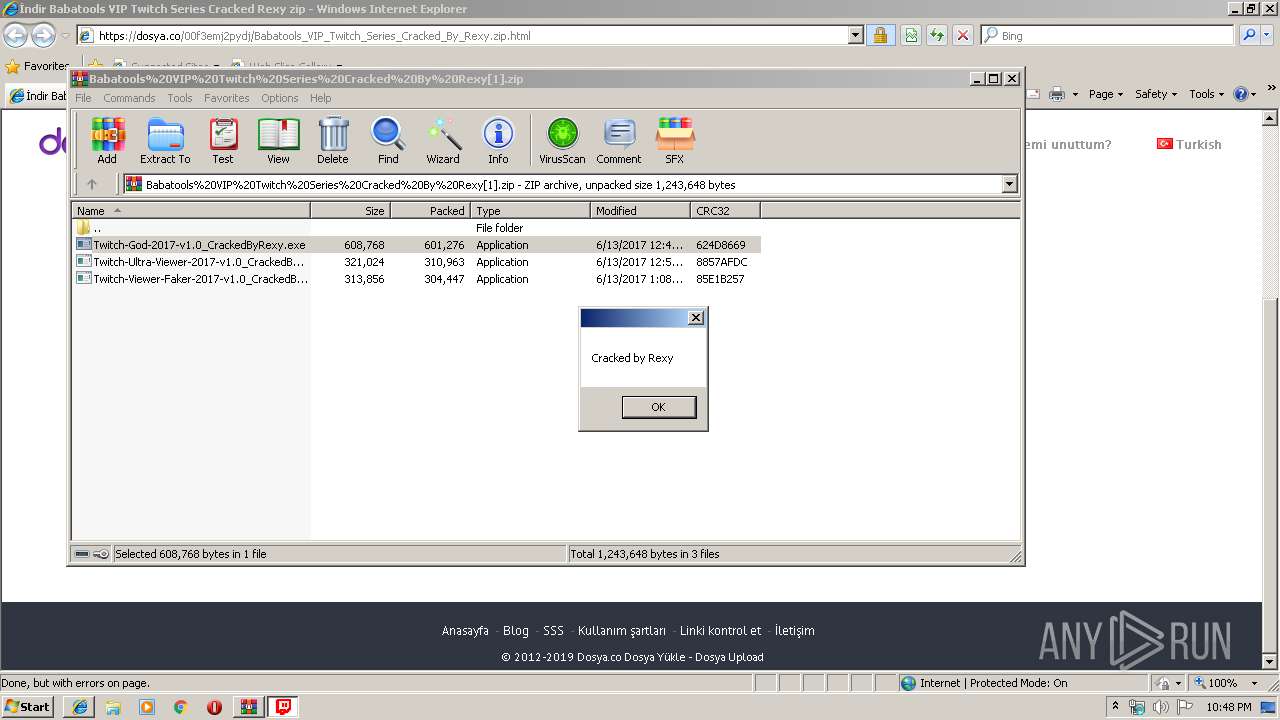
Task: Sort the file list by Name column
Action: [191, 211]
